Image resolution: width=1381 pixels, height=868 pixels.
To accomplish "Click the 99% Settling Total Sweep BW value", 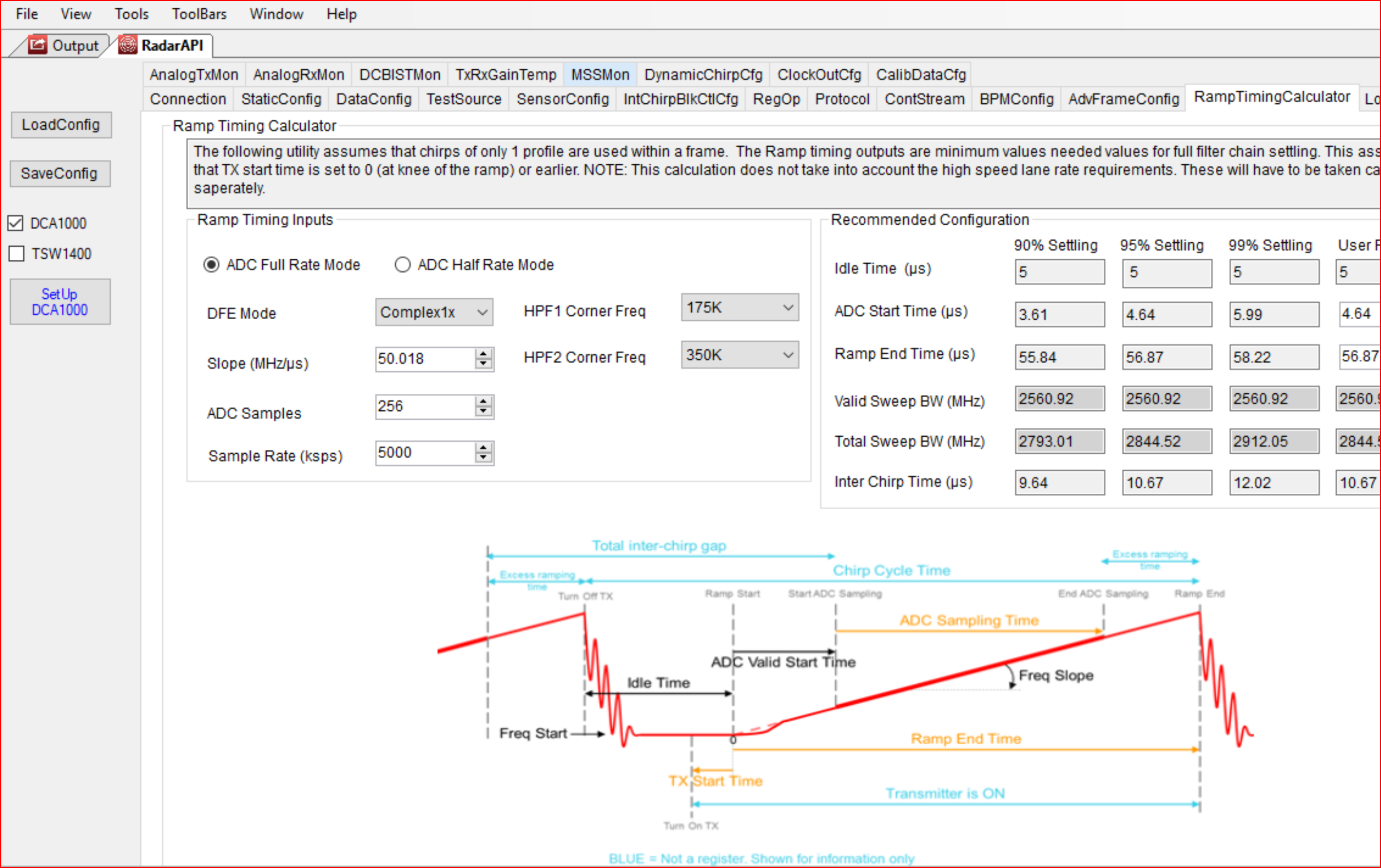I will pos(1274,441).
